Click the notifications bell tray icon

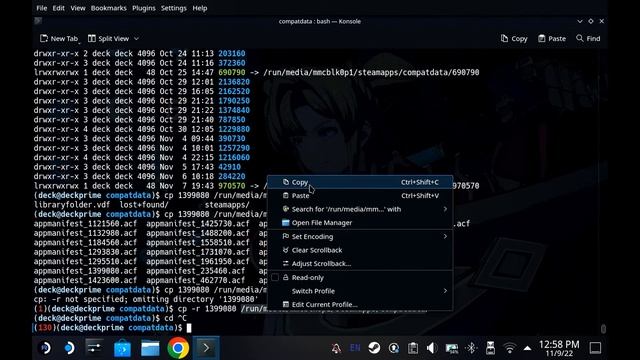point(336,348)
